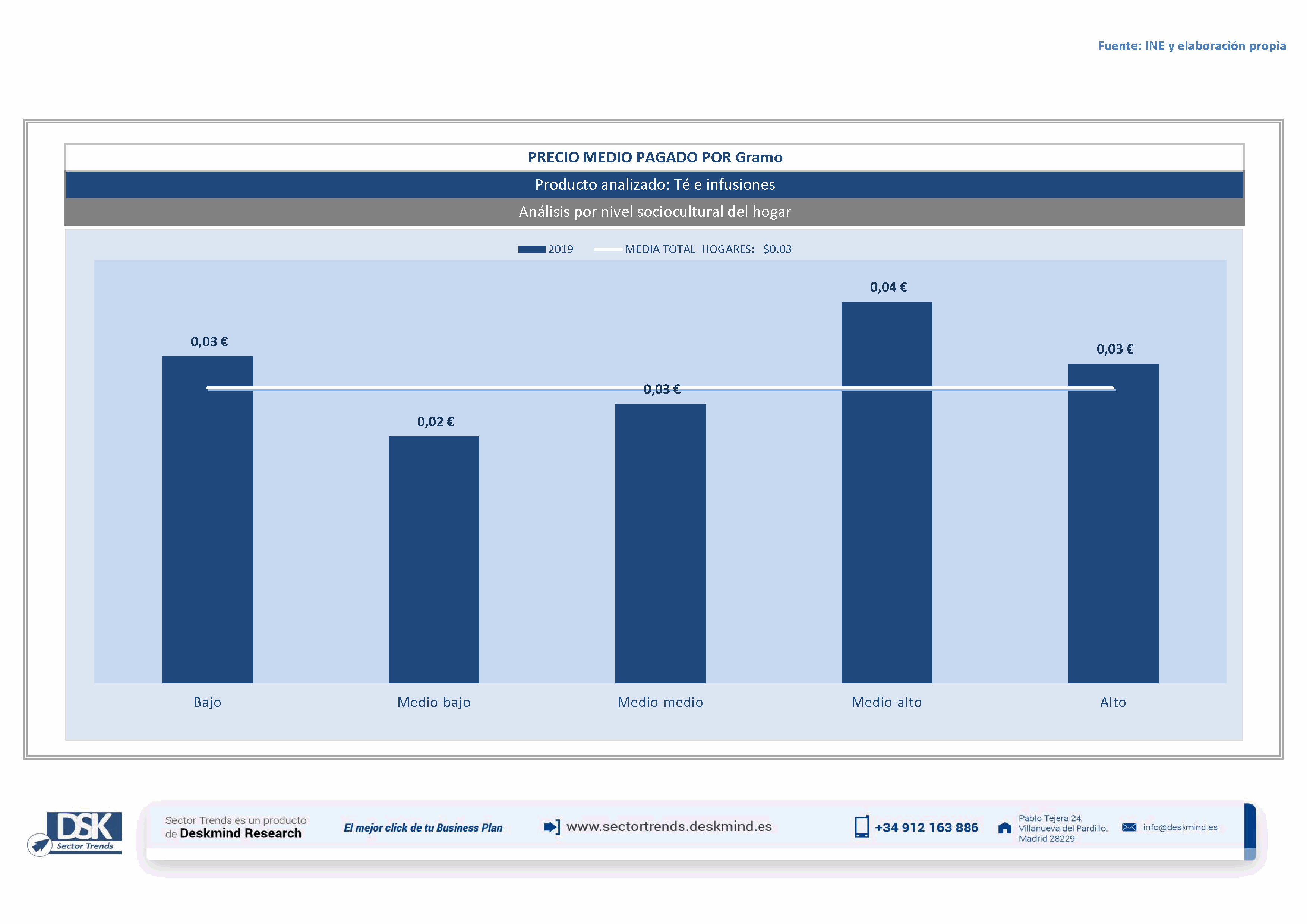Click the email envelope icon
This screenshot has height=924, width=1307.
(1129, 827)
